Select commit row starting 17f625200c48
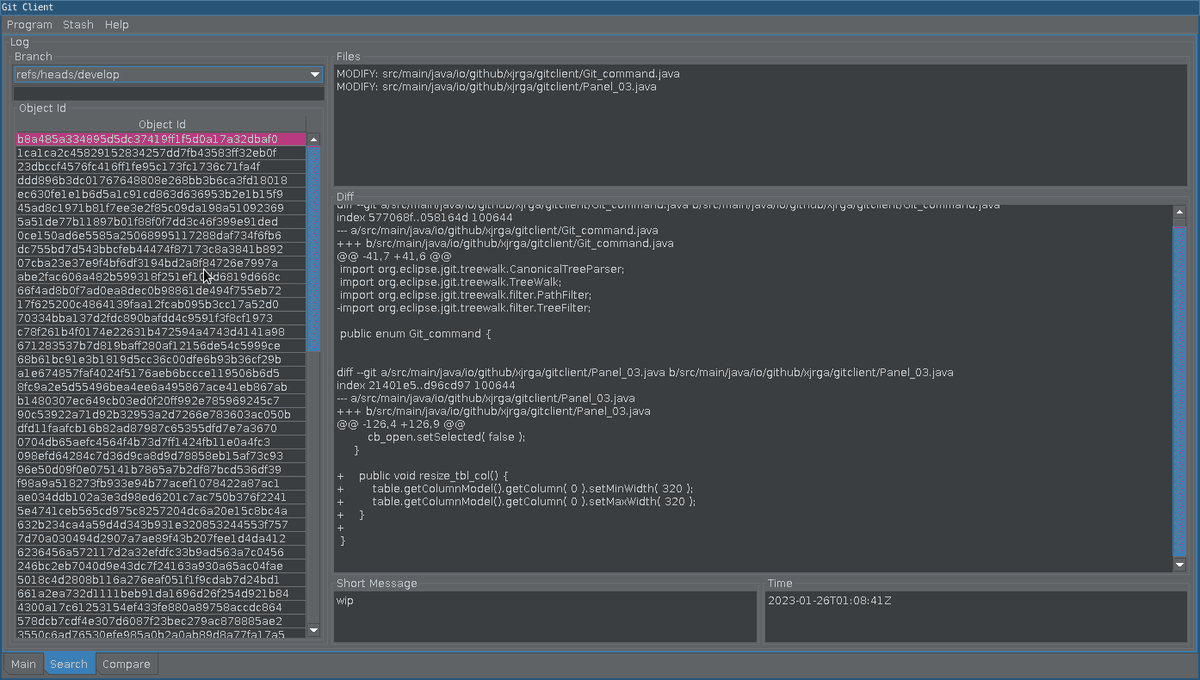Image resolution: width=1200 pixels, height=680 pixels. [161, 304]
